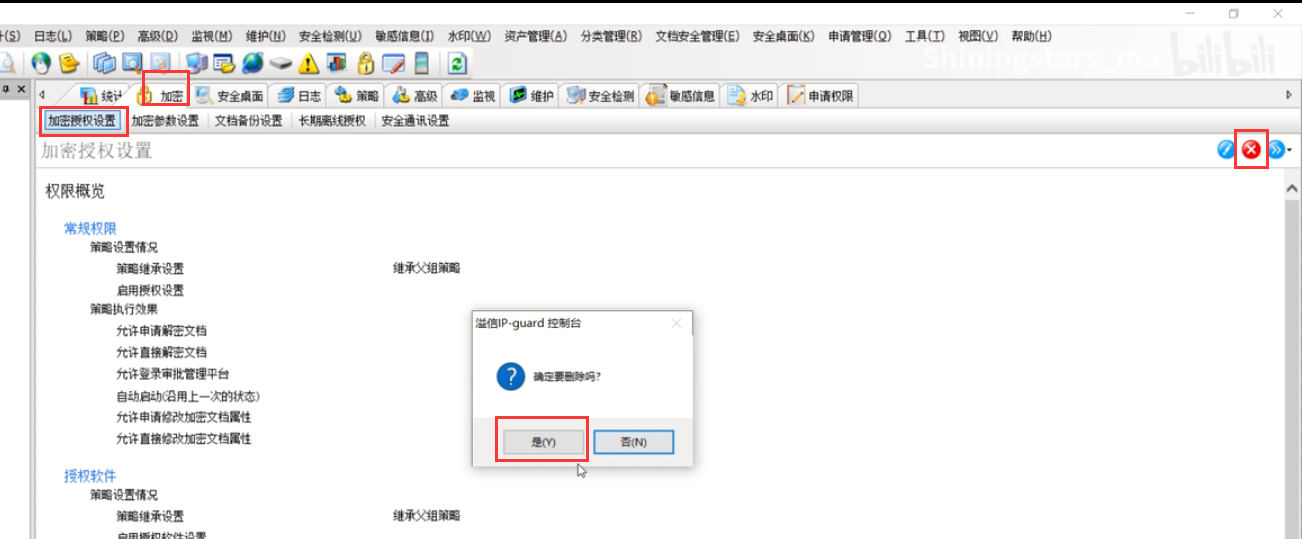Click the bar chart toolbar icon

click(337, 63)
